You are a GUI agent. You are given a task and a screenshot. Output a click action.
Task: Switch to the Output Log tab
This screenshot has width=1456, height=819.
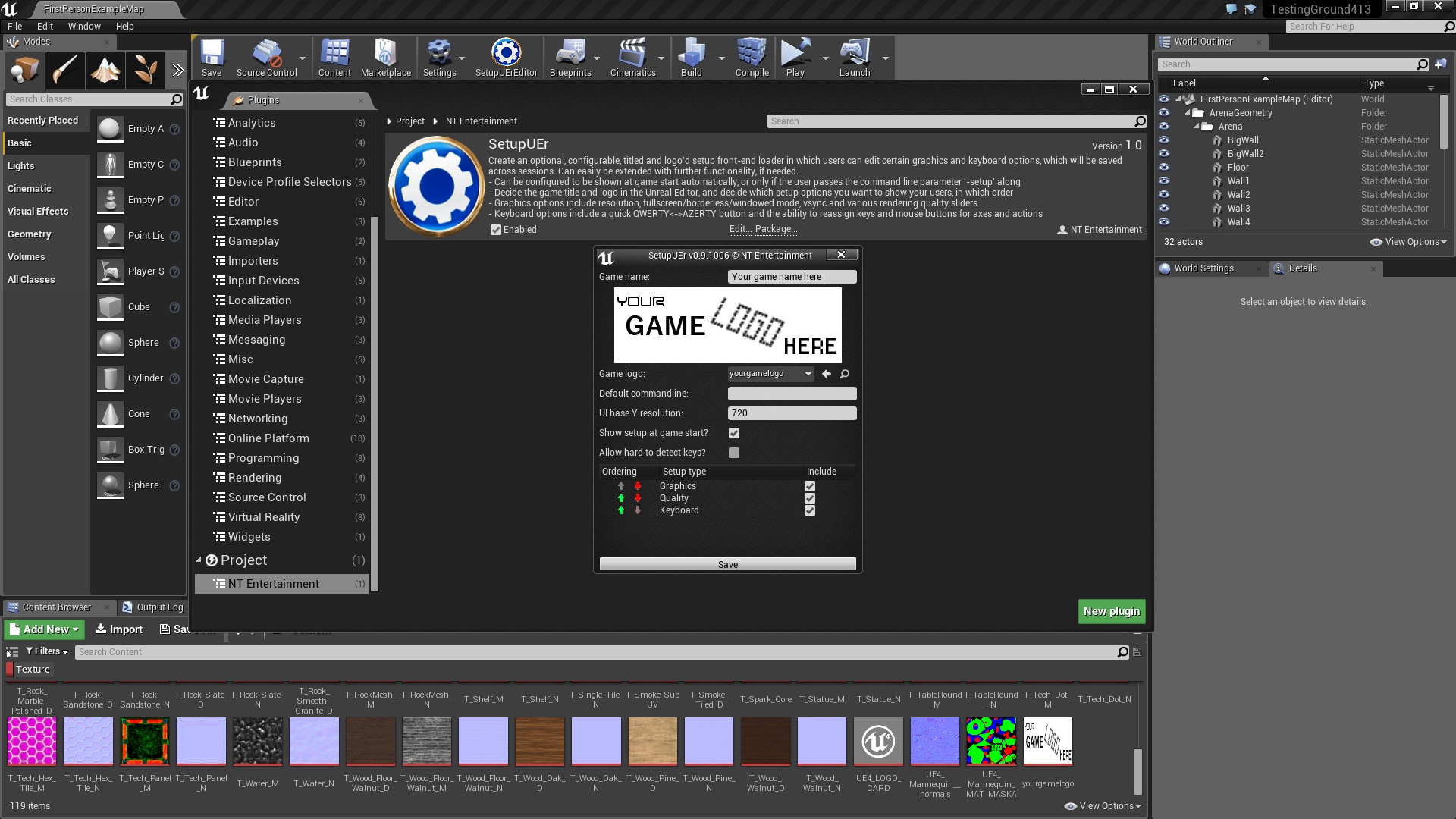[152, 607]
